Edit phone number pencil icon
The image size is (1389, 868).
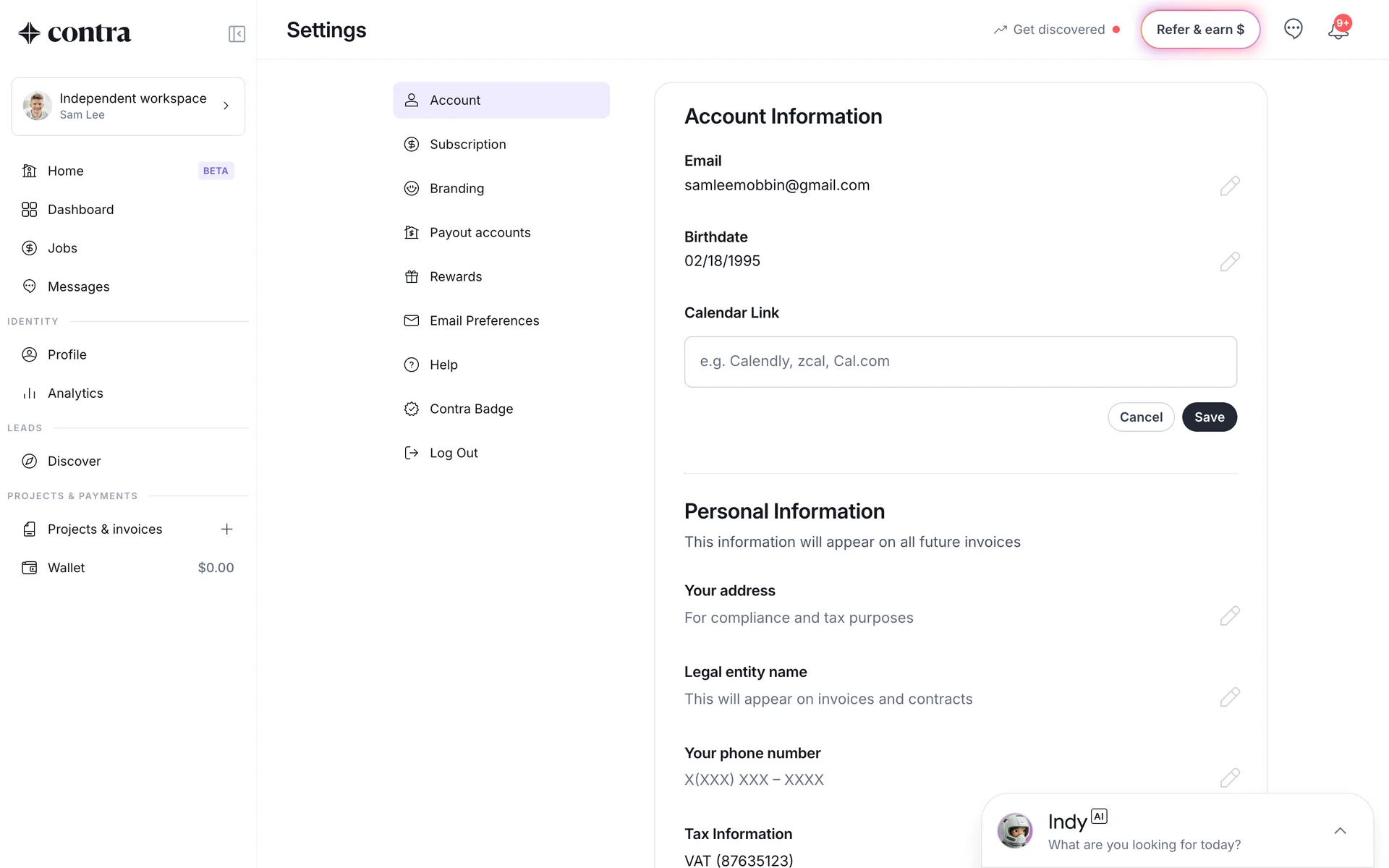[x=1229, y=778]
